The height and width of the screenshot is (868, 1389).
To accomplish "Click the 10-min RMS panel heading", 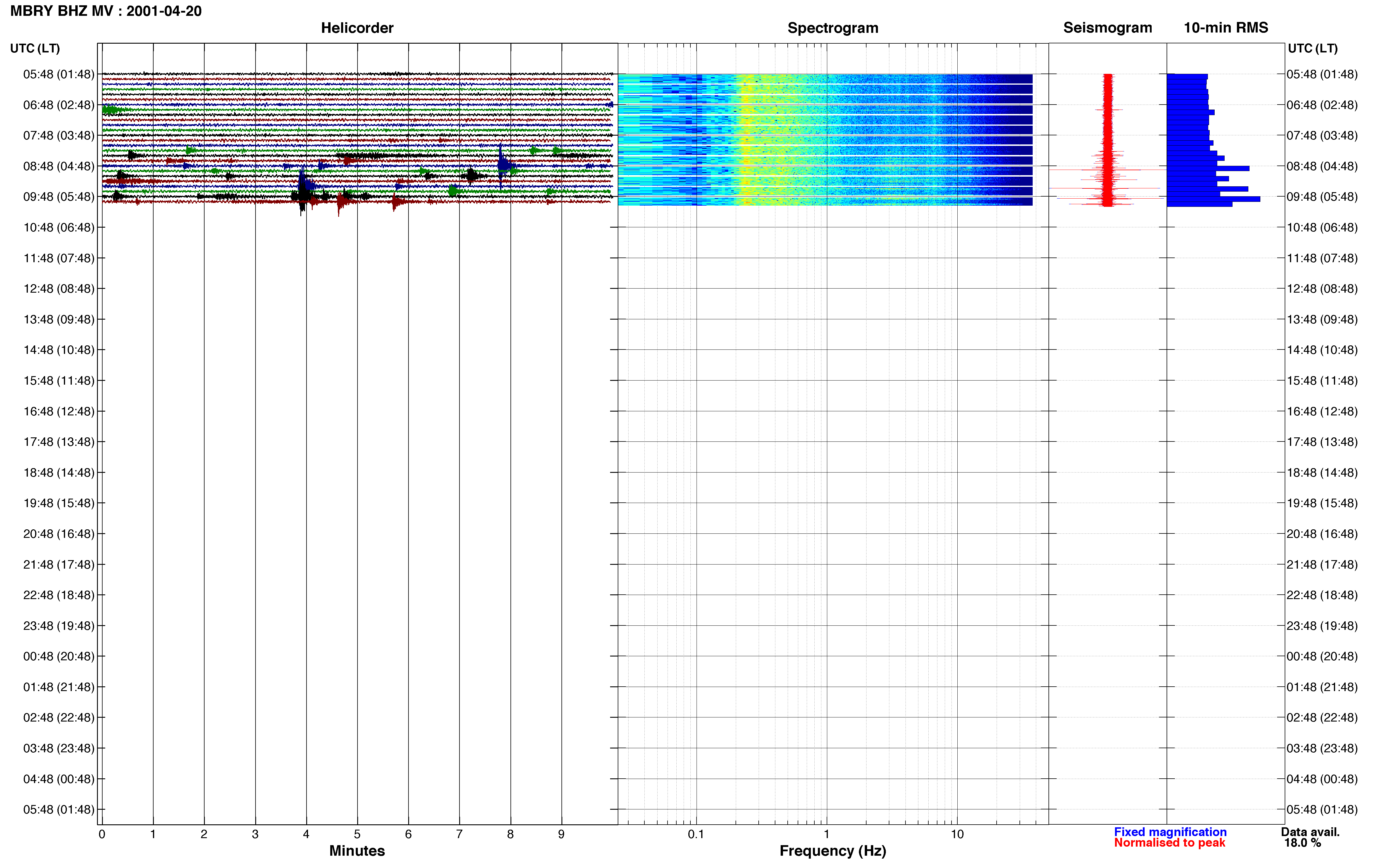I will click(1225, 28).
